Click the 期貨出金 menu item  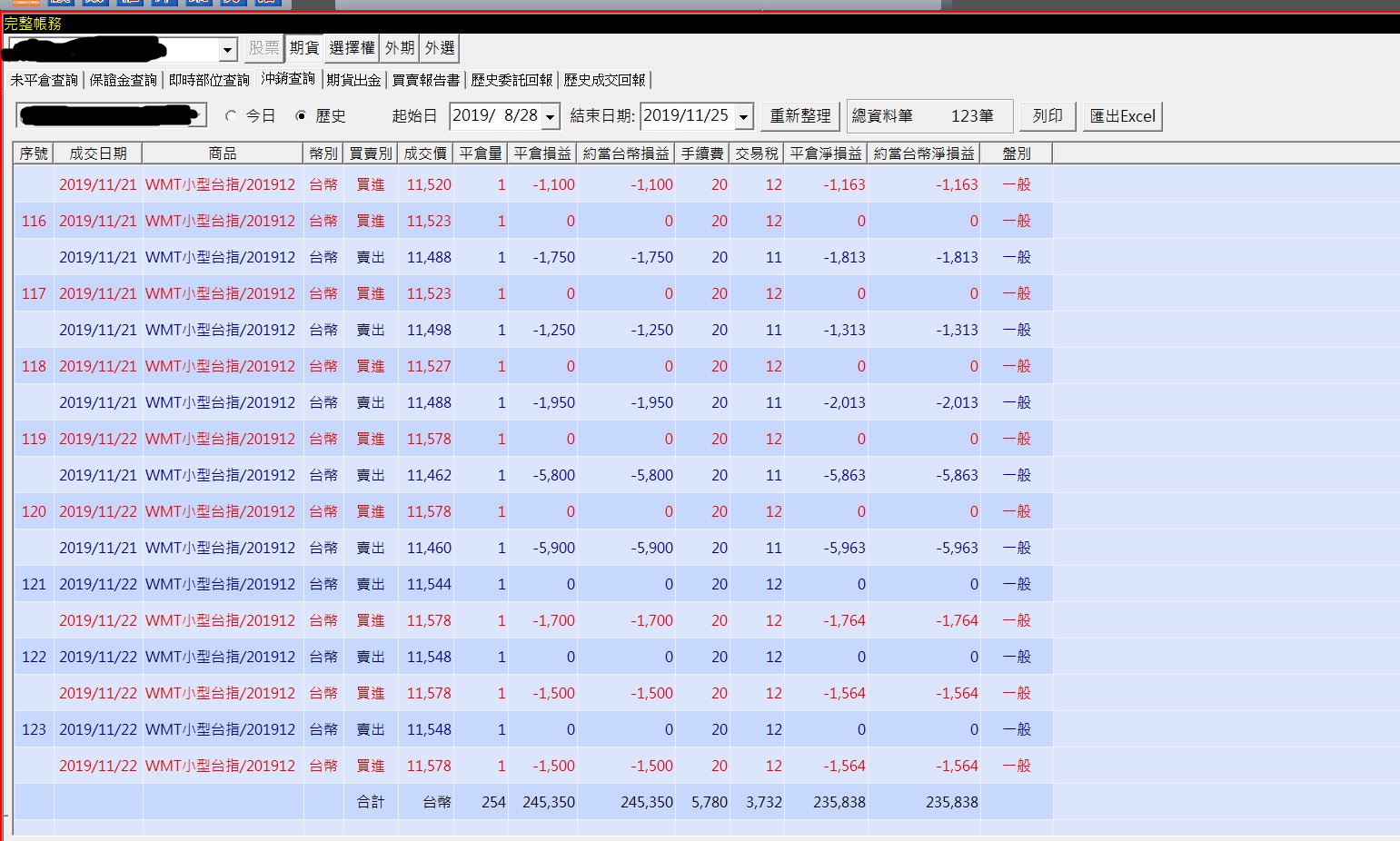click(x=353, y=80)
